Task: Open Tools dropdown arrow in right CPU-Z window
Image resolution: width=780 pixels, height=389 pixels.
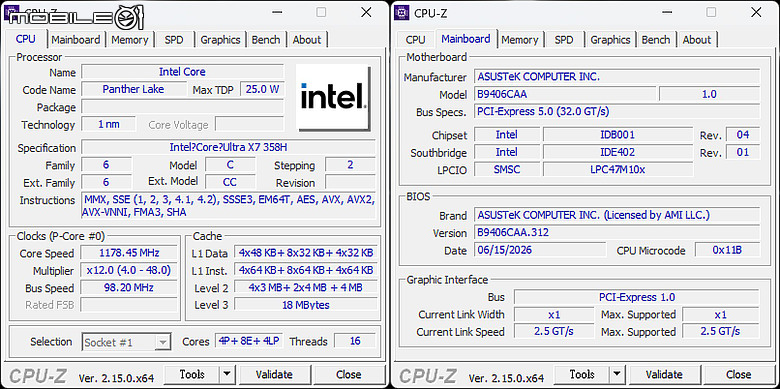Action: (616, 374)
